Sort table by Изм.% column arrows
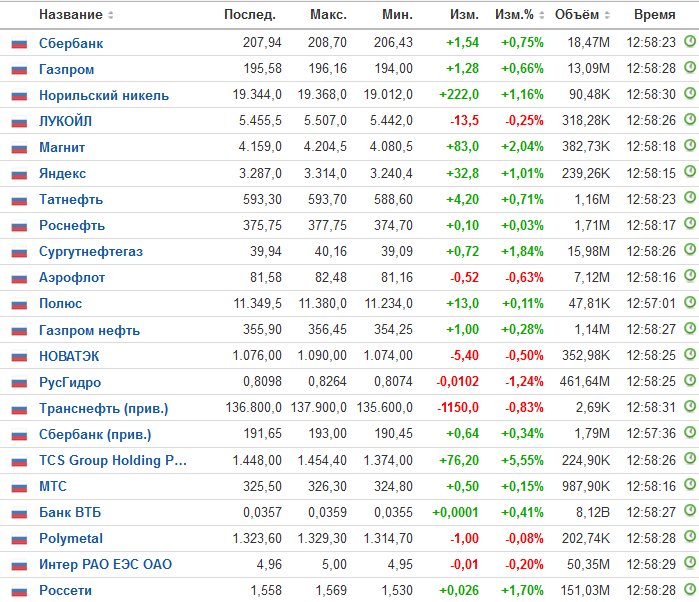 coord(542,15)
